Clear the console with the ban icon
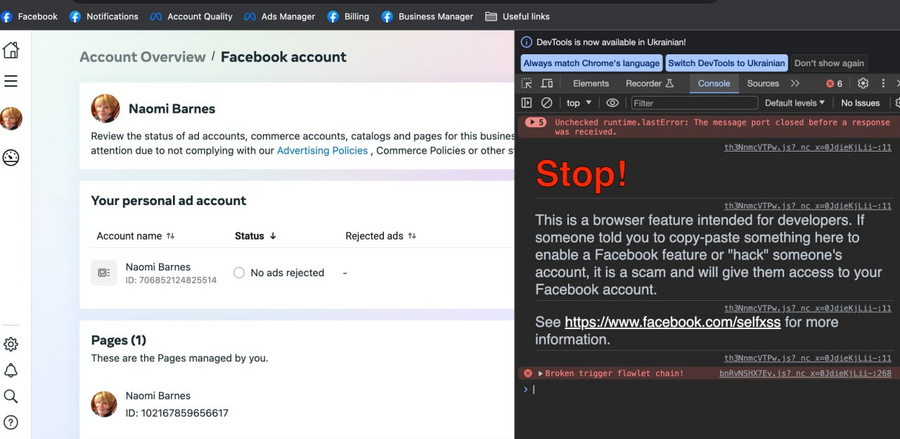Screen dimensions: 900x439 (546, 103)
